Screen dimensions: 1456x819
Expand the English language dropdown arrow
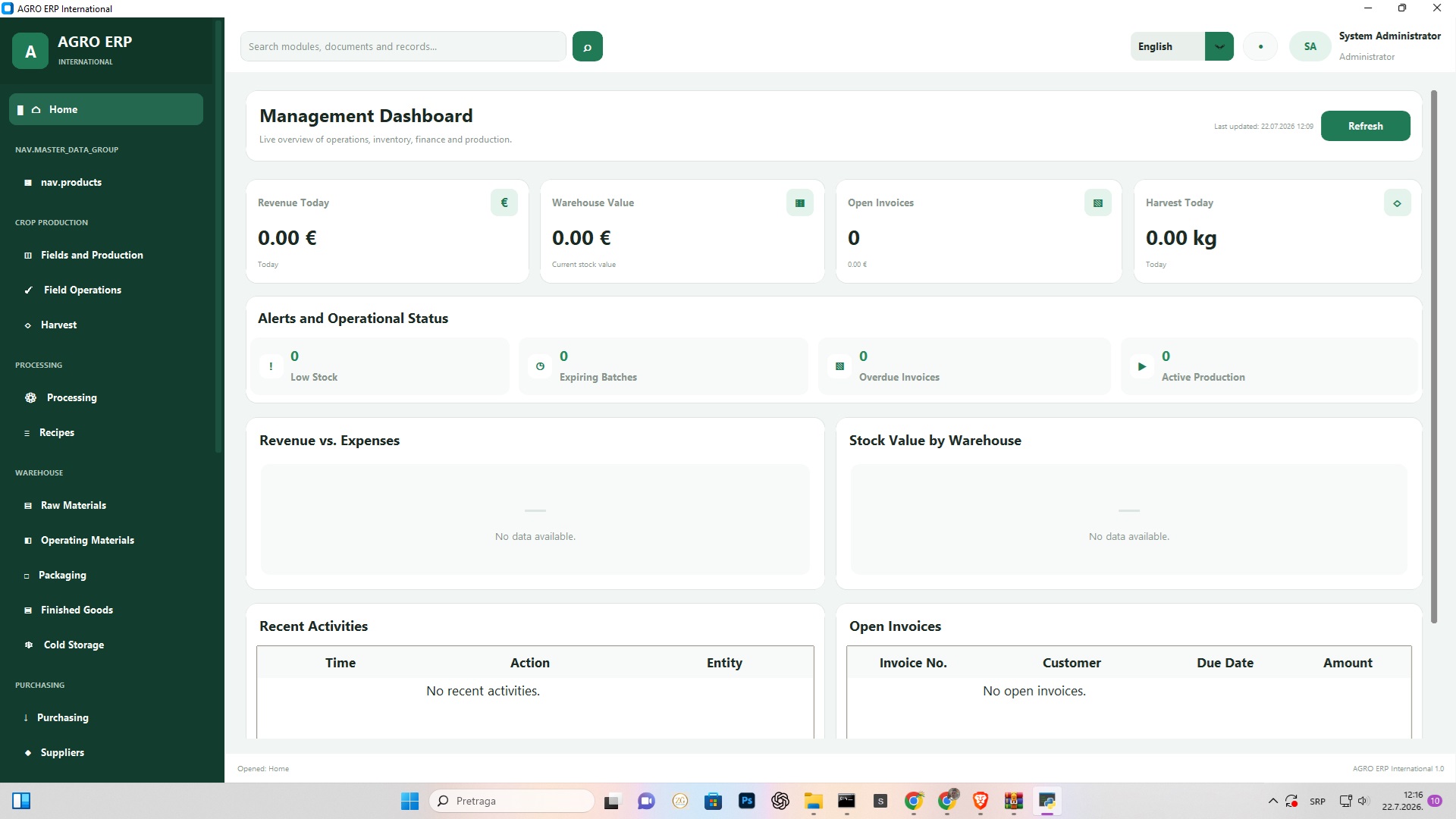(1219, 46)
